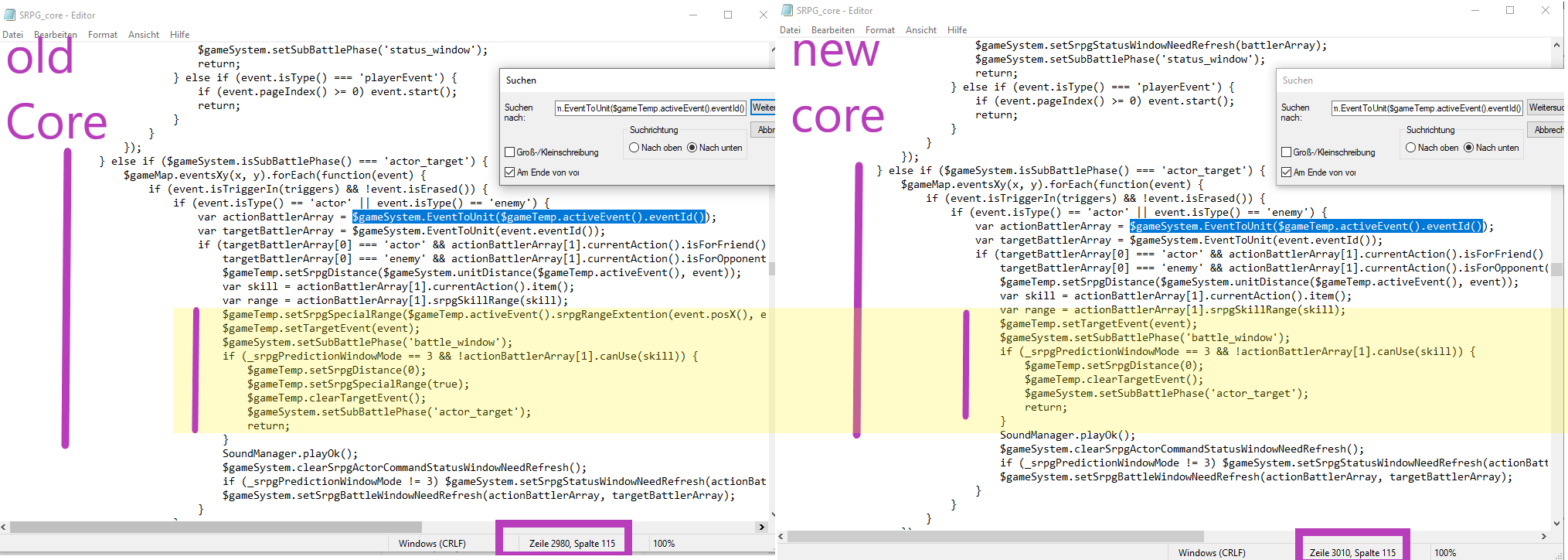Open Bearbeiten menu in right editor window
Viewport: 1568px width, 560px height.
pyautogui.click(x=833, y=30)
